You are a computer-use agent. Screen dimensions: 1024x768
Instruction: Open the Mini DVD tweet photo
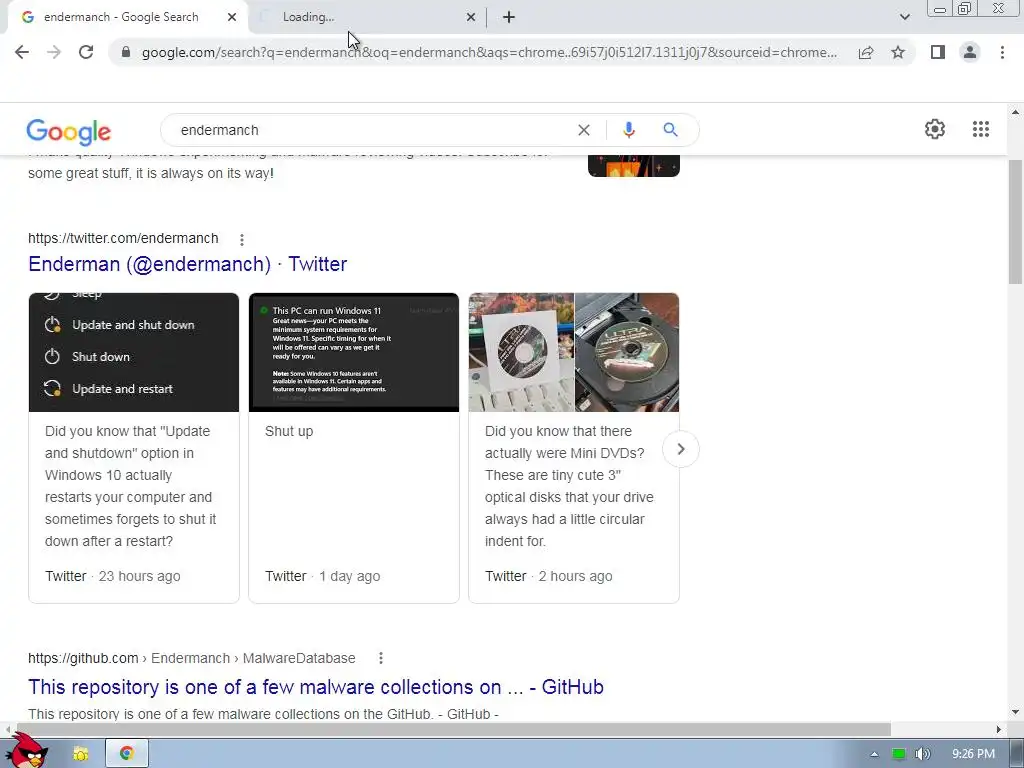(574, 352)
